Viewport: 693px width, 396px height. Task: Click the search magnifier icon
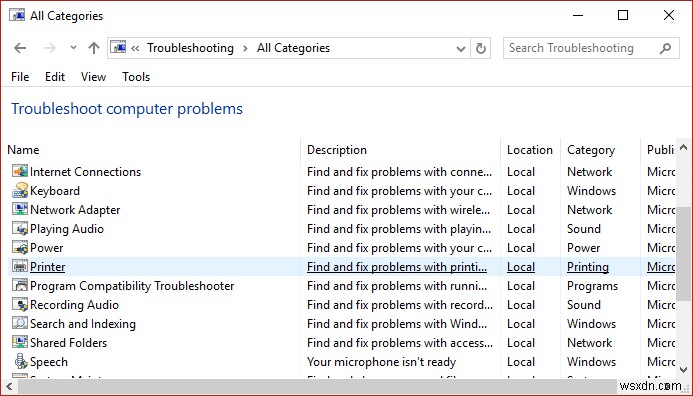pos(665,48)
